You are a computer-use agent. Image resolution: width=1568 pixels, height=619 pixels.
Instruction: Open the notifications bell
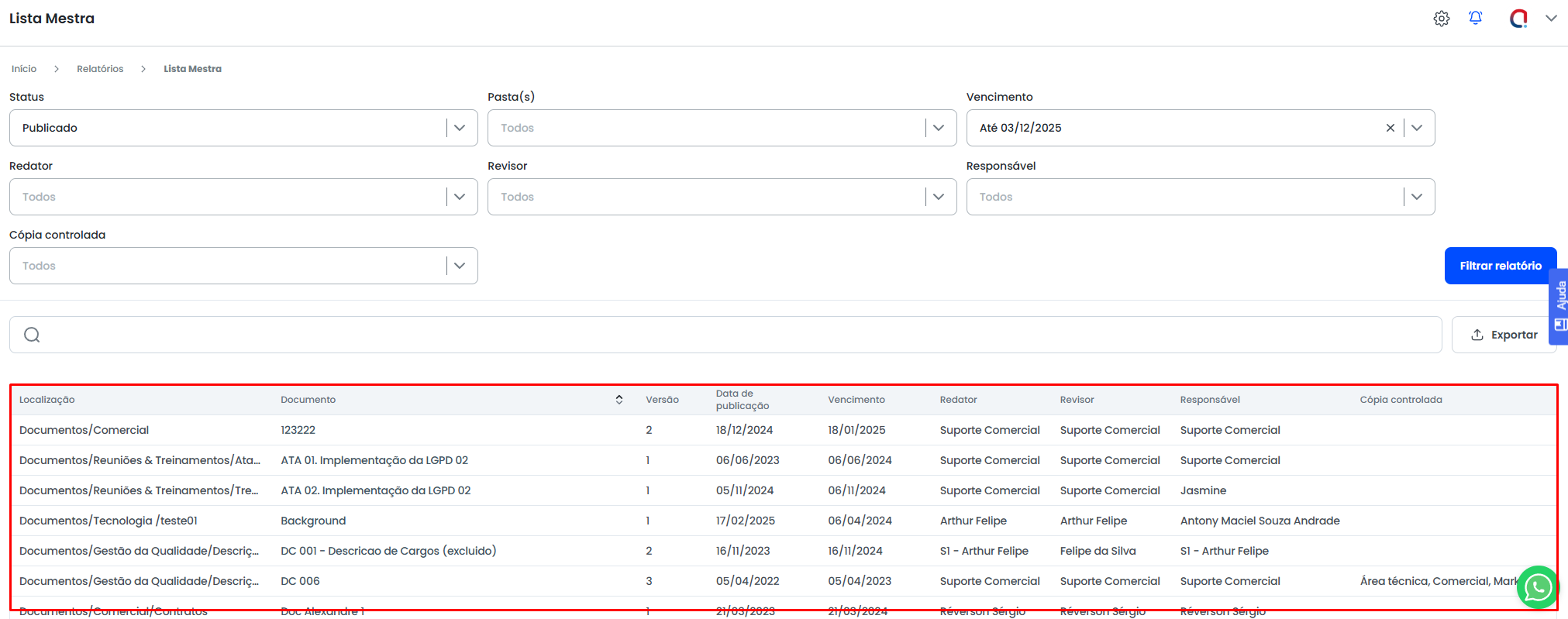[x=1475, y=18]
